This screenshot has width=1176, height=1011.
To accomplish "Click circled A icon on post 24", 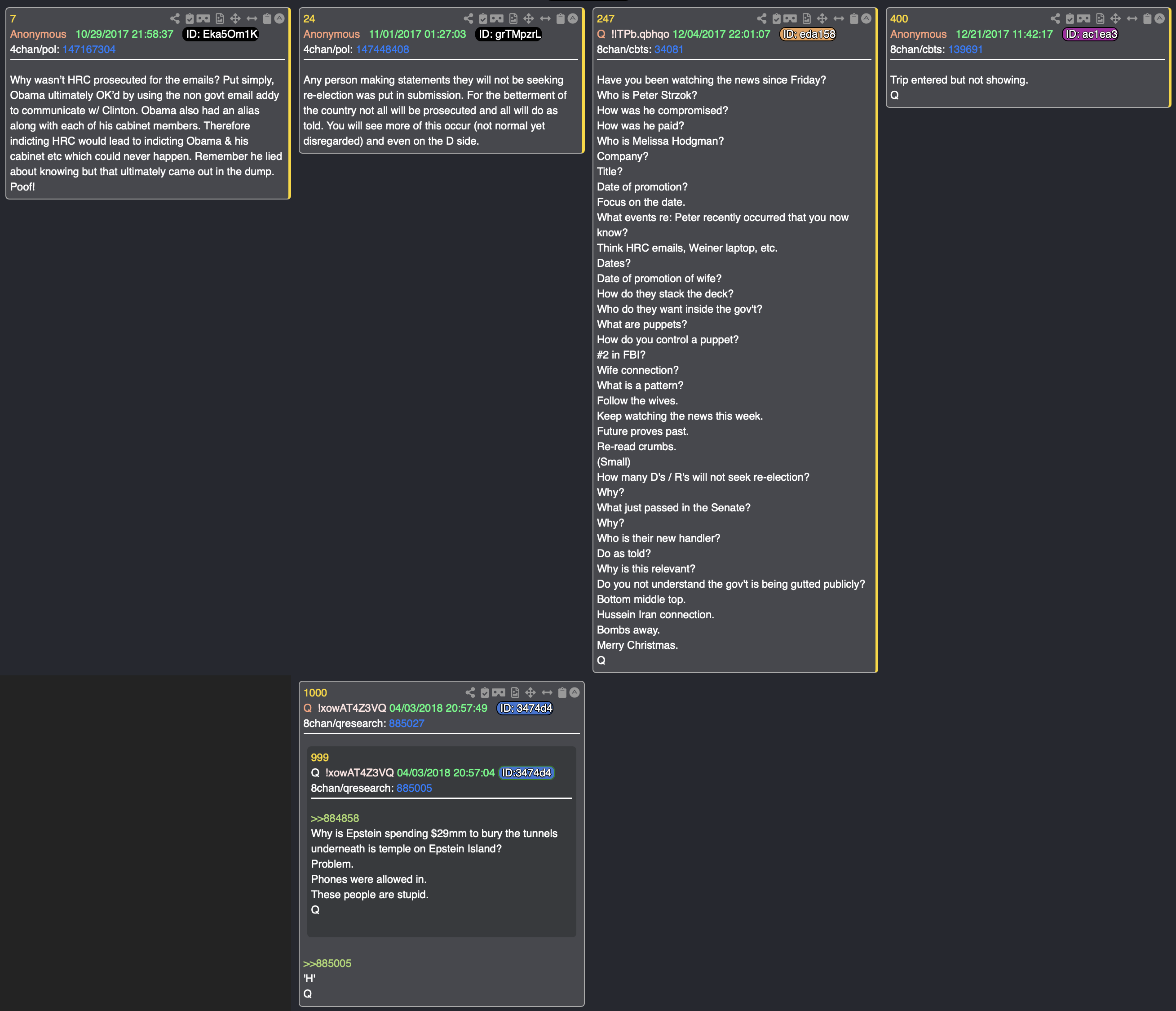I will click(x=573, y=19).
